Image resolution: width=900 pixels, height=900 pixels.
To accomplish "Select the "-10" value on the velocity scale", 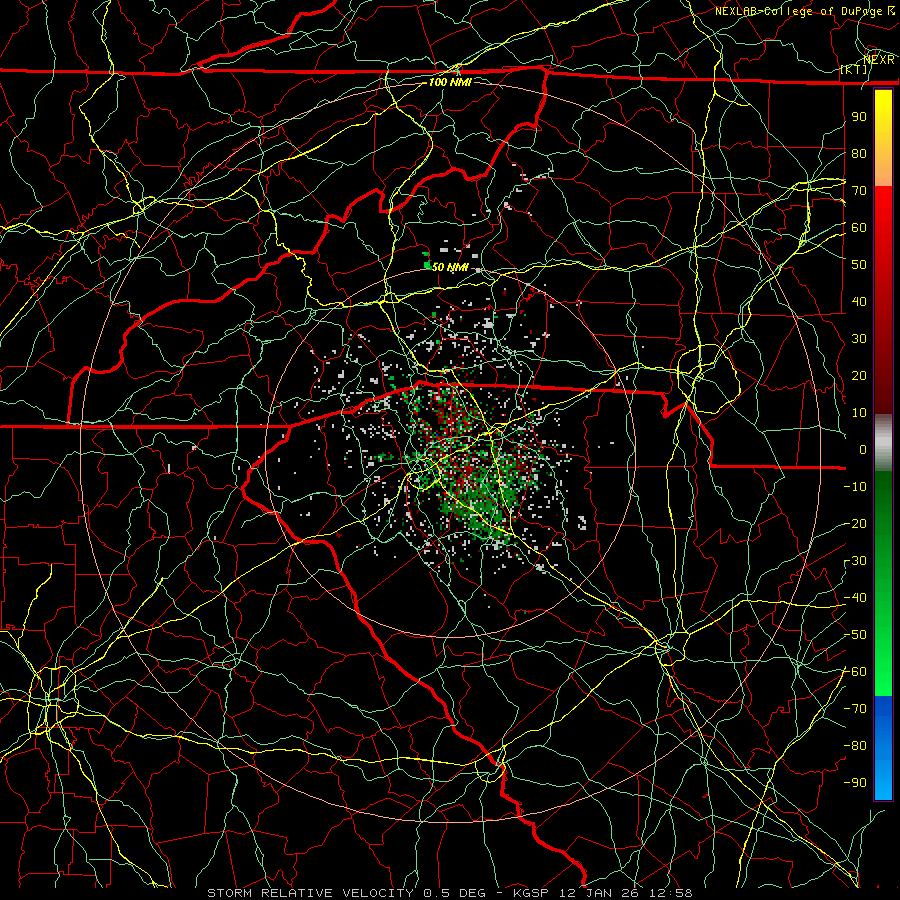I will [x=855, y=487].
